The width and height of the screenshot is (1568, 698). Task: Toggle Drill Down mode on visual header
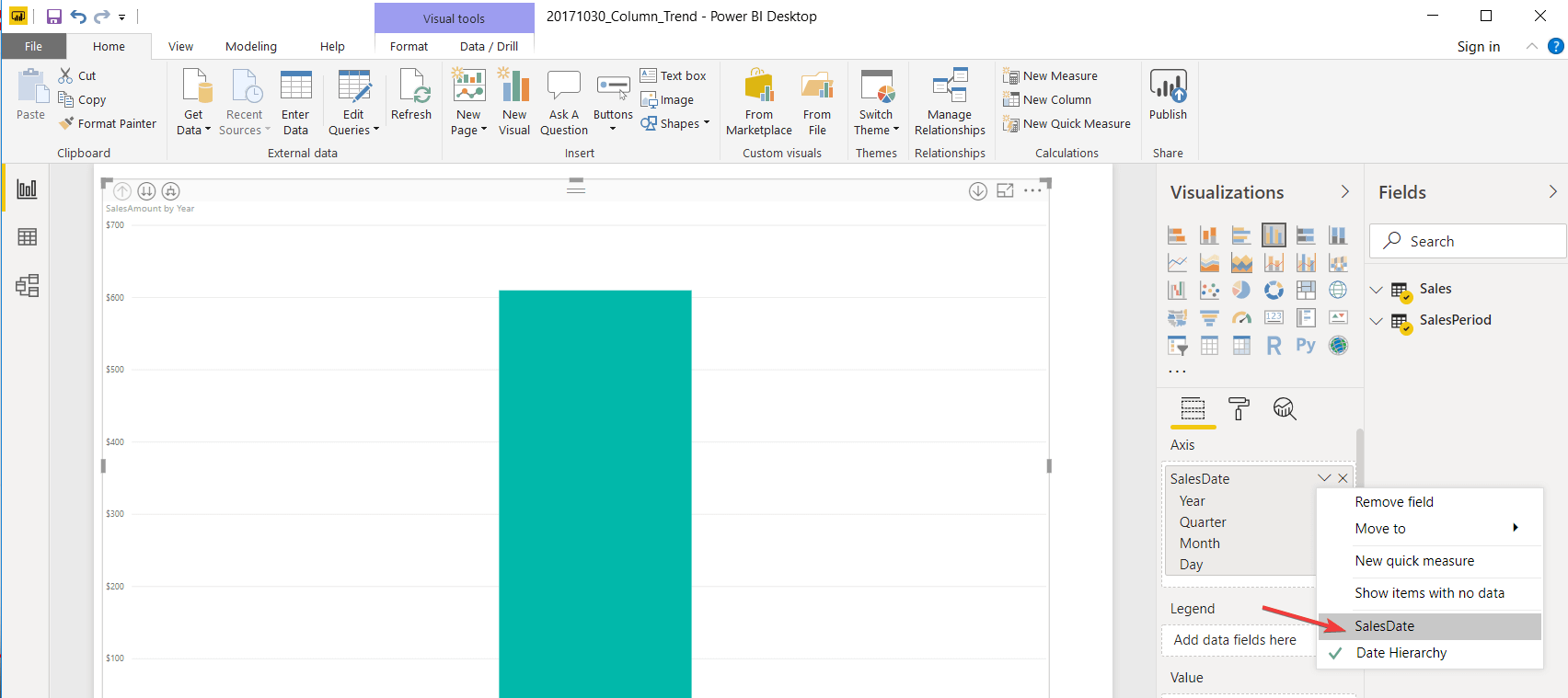coord(978,190)
